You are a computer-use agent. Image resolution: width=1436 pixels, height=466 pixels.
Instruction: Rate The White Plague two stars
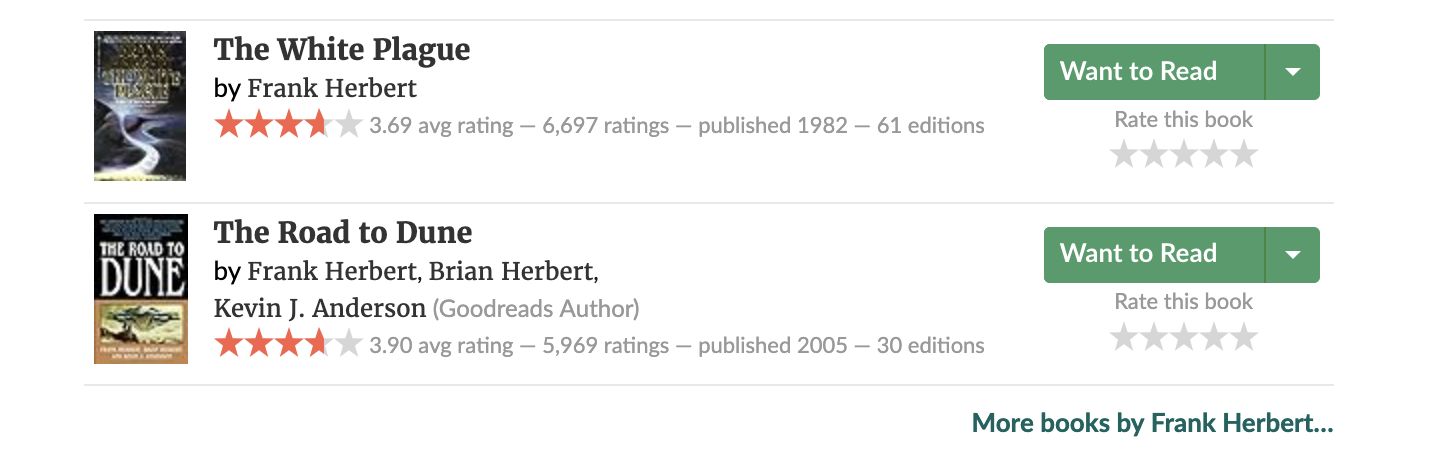pos(1154,155)
